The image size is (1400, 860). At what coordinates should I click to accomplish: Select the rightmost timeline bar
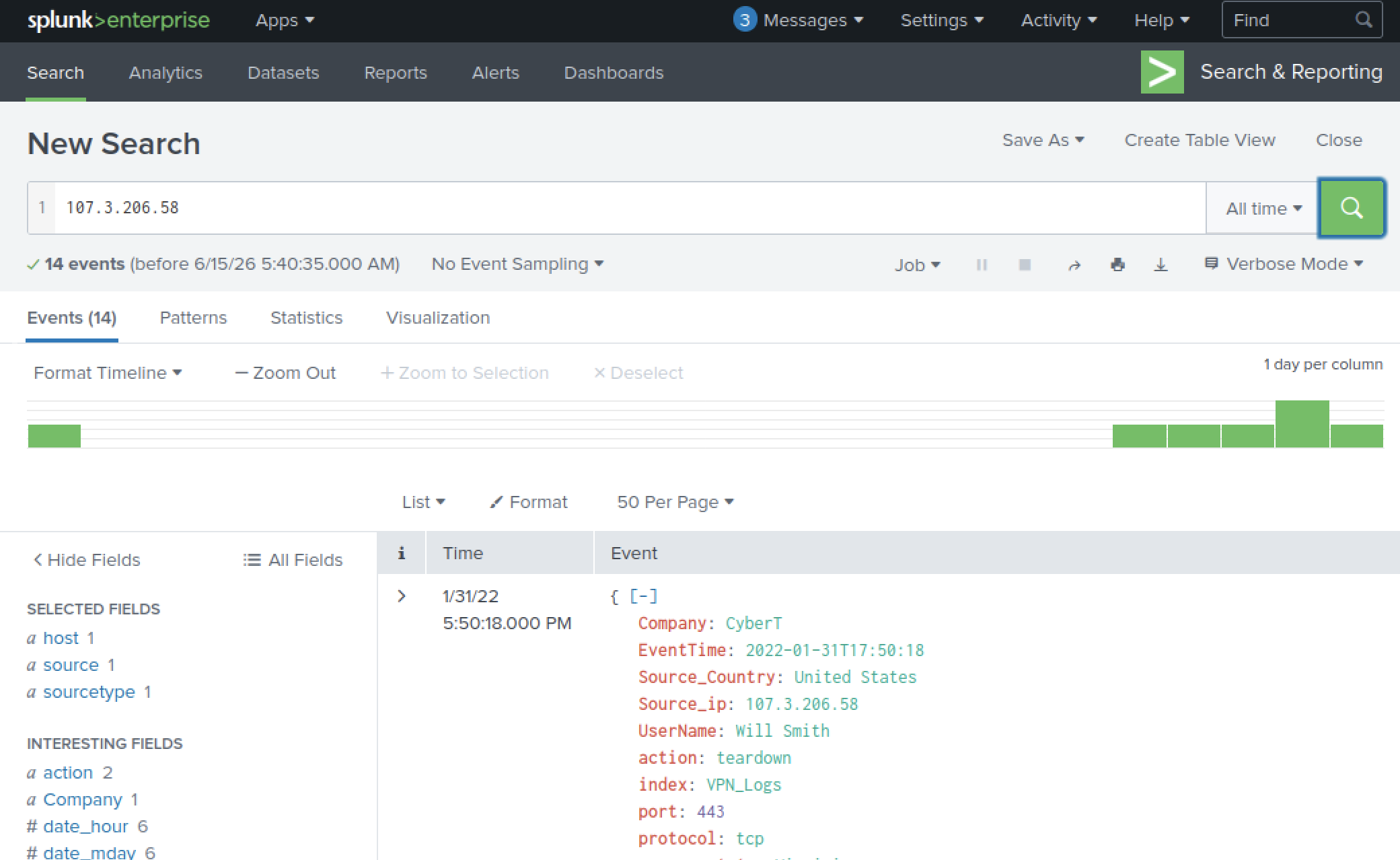pos(1356,436)
